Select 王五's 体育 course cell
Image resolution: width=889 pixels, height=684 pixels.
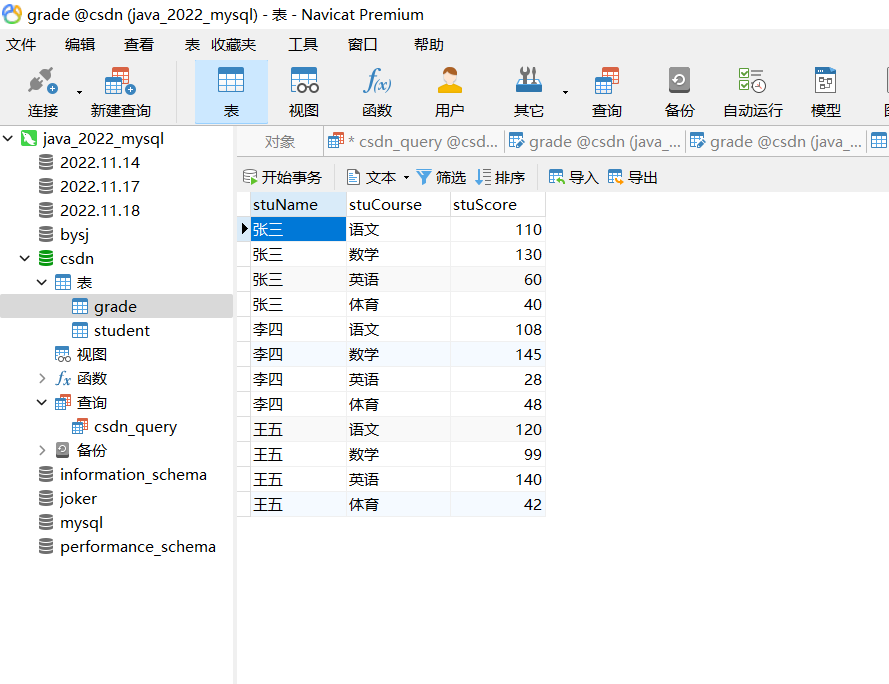point(398,504)
